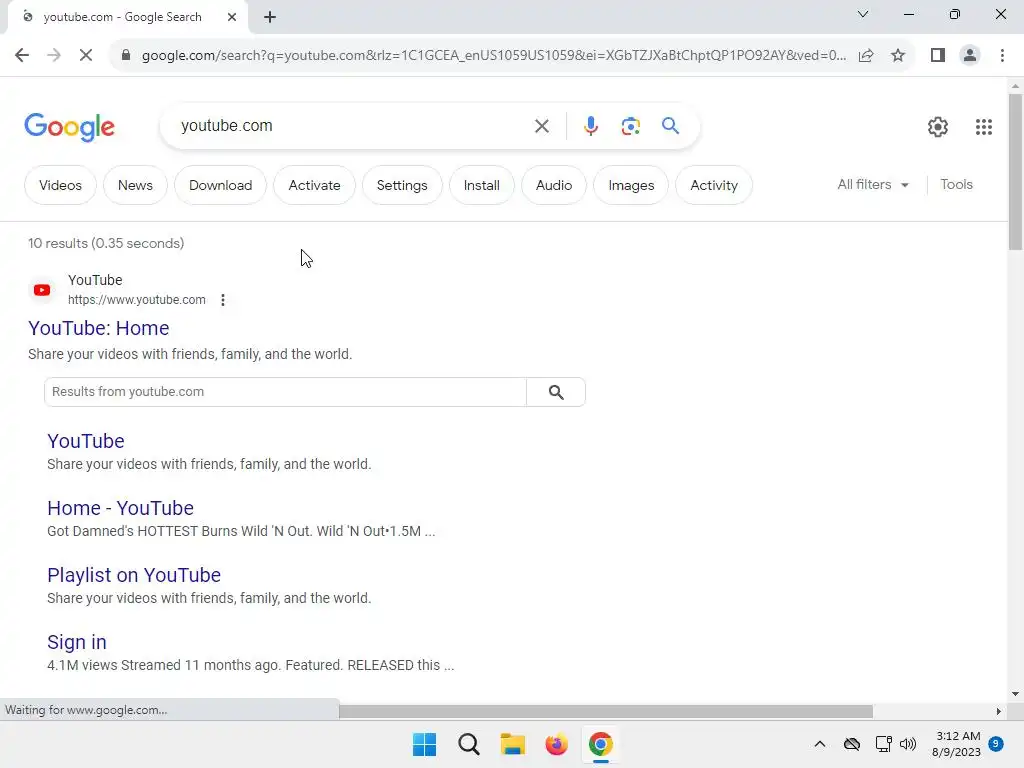Screen dimensions: 1024x768
Task: Click the vertical scrollbar thumb
Action: pos(1015,172)
